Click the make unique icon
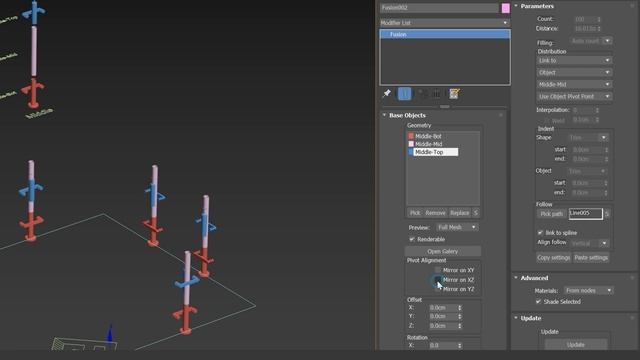The image size is (640, 360). 422,94
